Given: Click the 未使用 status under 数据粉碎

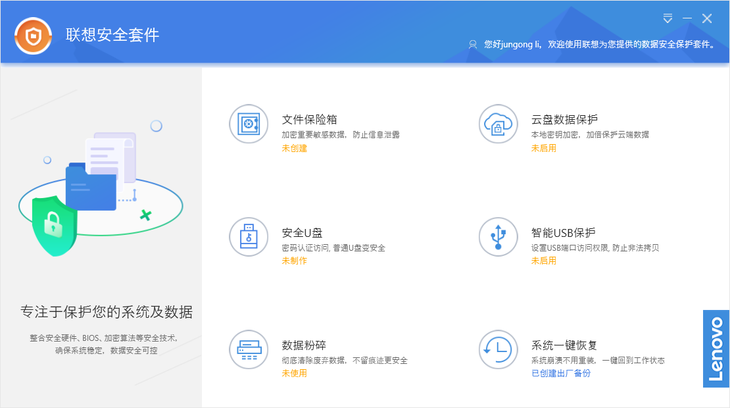Looking at the screenshot, I should [x=294, y=373].
